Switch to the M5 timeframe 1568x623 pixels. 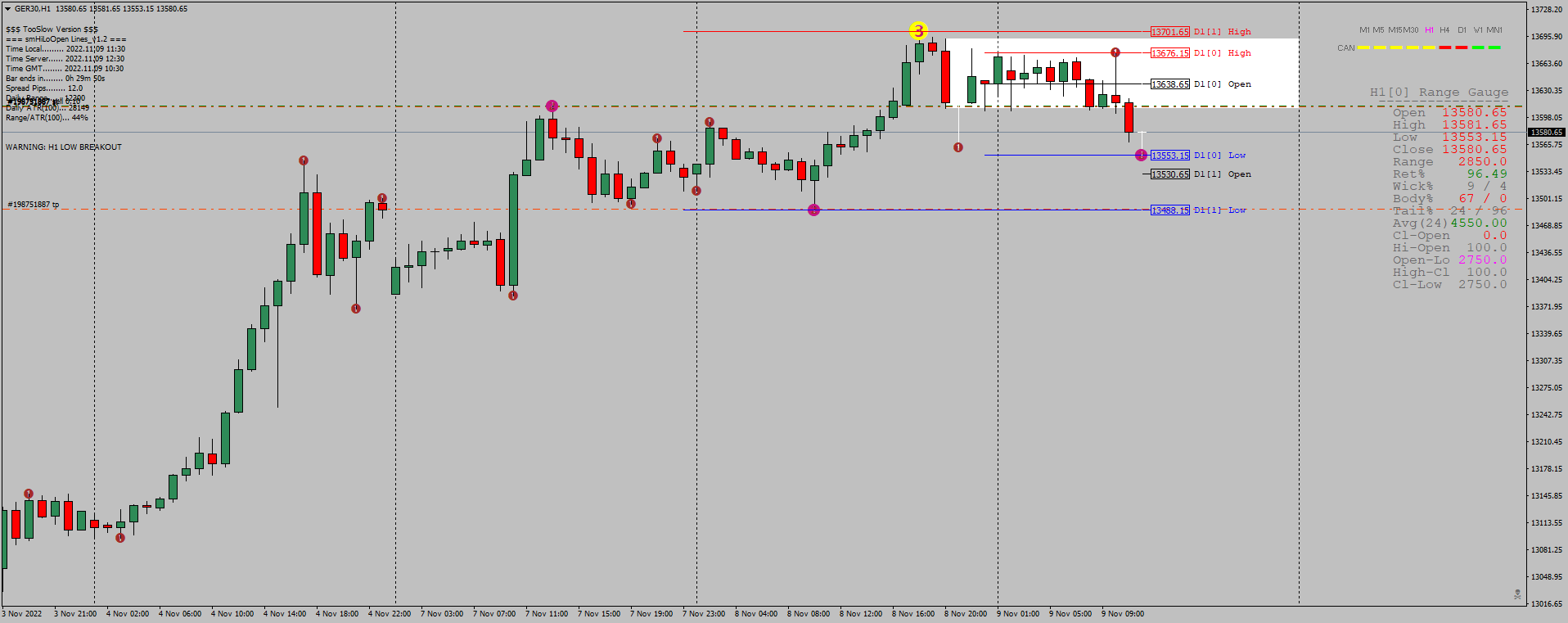click(x=1379, y=30)
